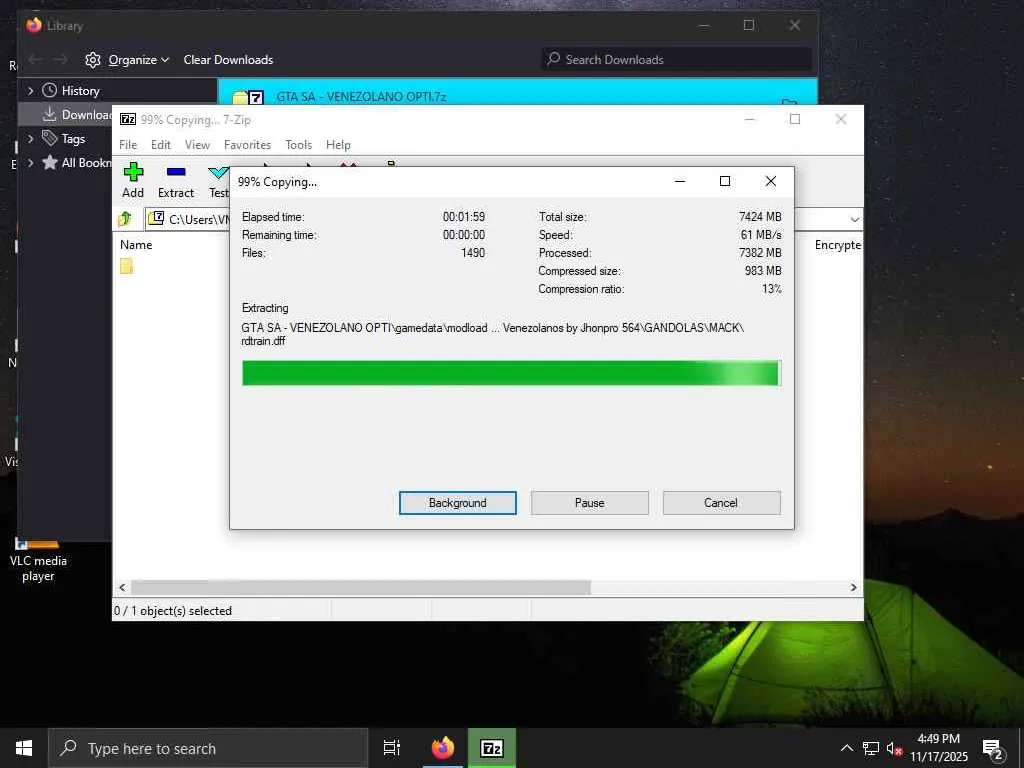Open the notification center icon
Screen dimensions: 1024x768
(x=992, y=748)
